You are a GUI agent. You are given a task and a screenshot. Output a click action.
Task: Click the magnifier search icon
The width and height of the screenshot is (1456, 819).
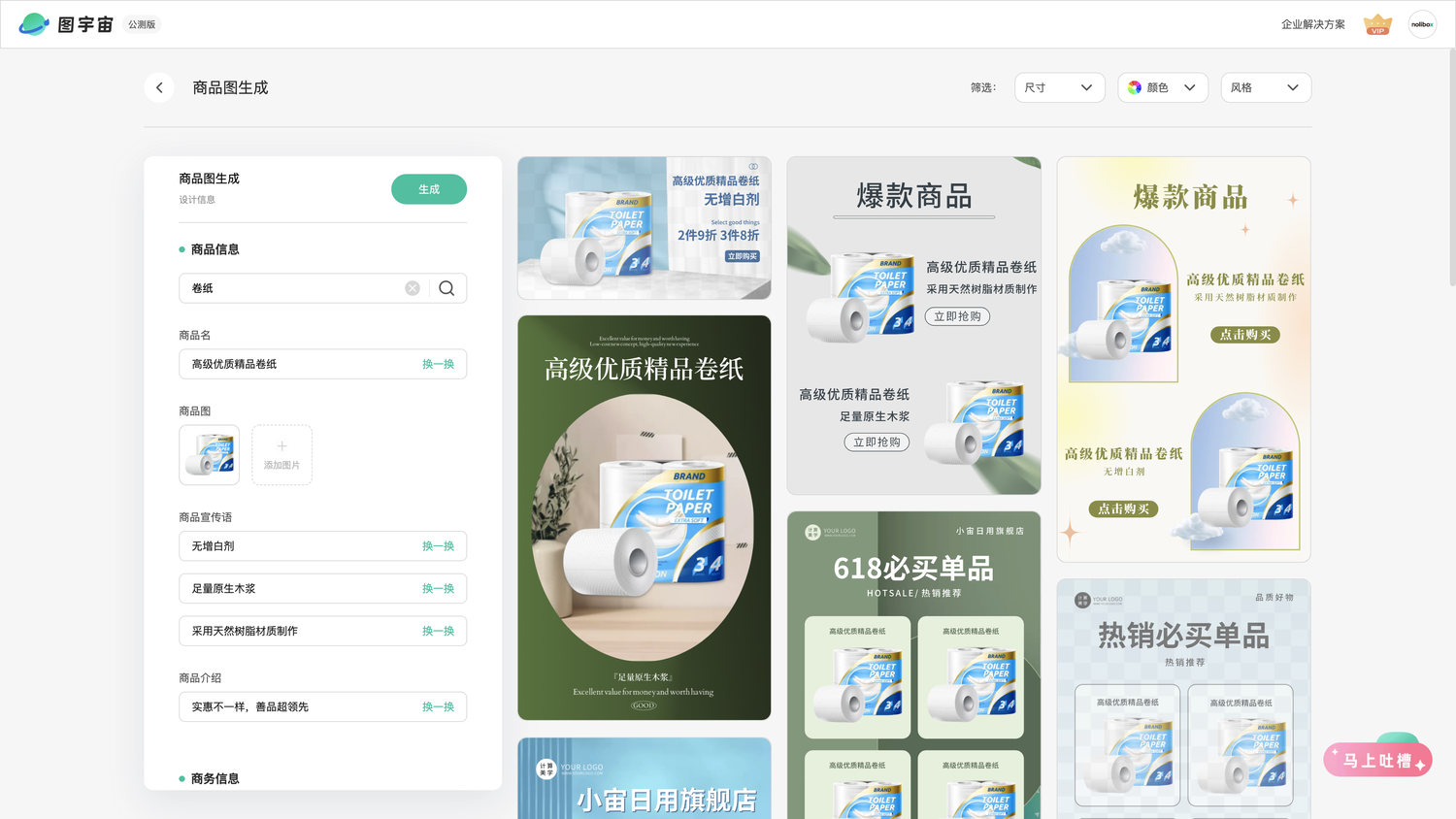(447, 288)
